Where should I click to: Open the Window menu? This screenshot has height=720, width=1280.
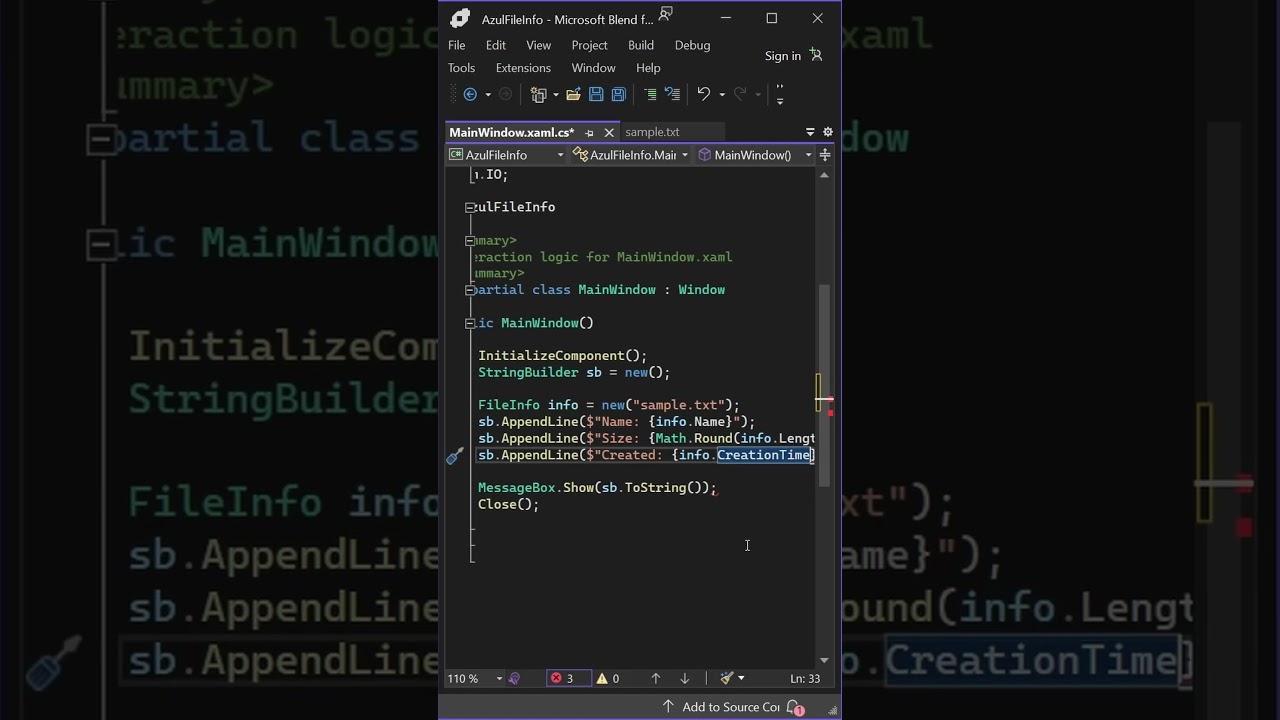coord(593,68)
